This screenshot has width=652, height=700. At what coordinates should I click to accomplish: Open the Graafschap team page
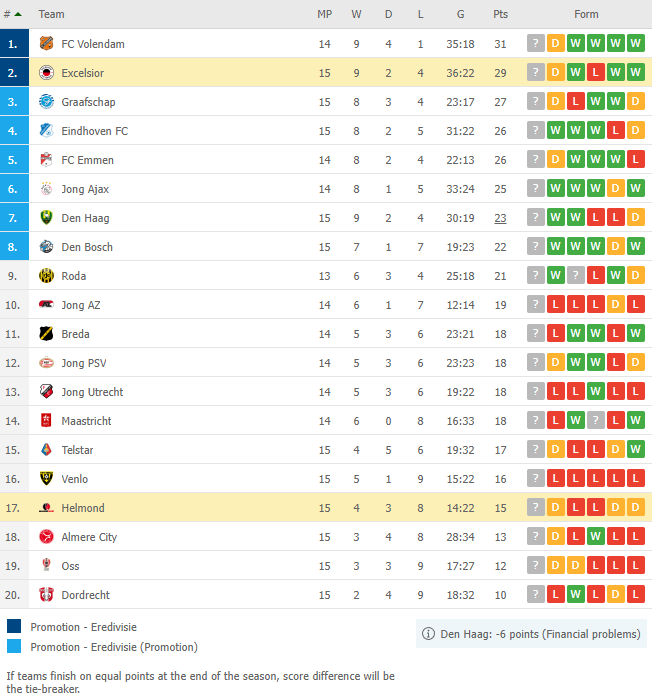88,102
